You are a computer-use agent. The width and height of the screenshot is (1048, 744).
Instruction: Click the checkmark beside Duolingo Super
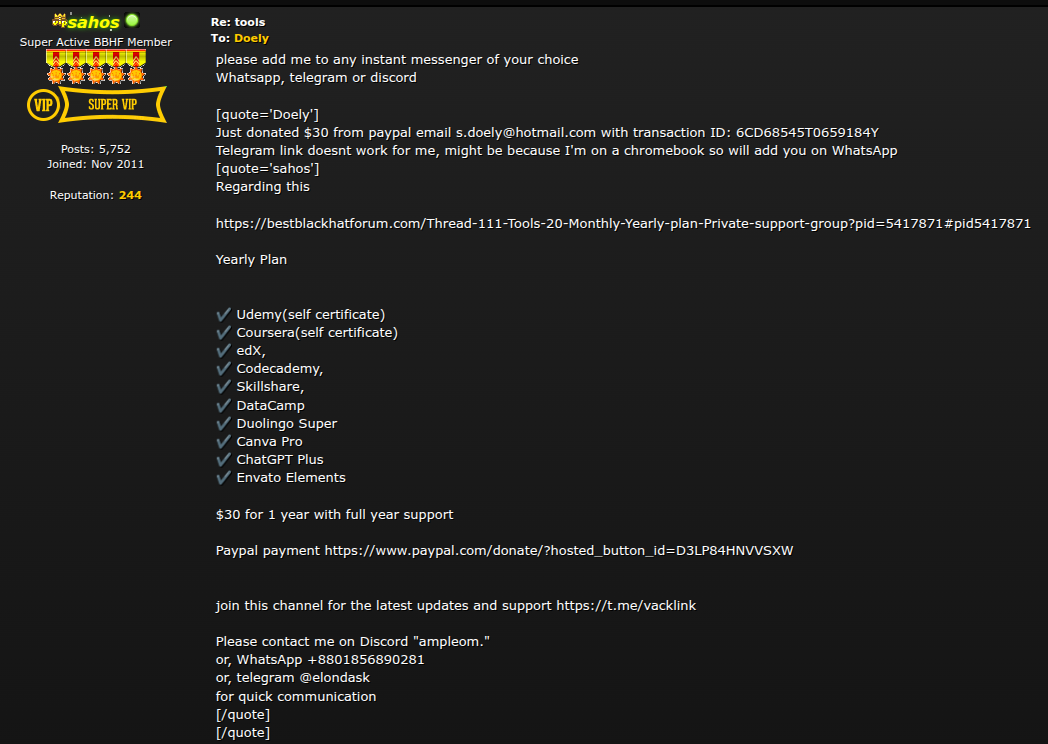223,423
